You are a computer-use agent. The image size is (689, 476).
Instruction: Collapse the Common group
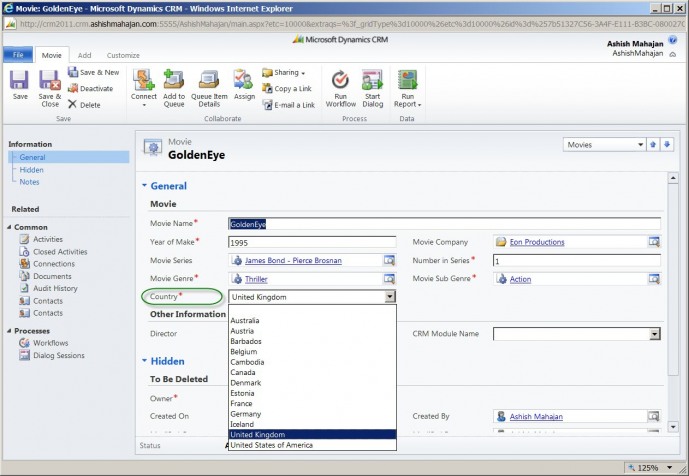pyautogui.click(x=9, y=227)
